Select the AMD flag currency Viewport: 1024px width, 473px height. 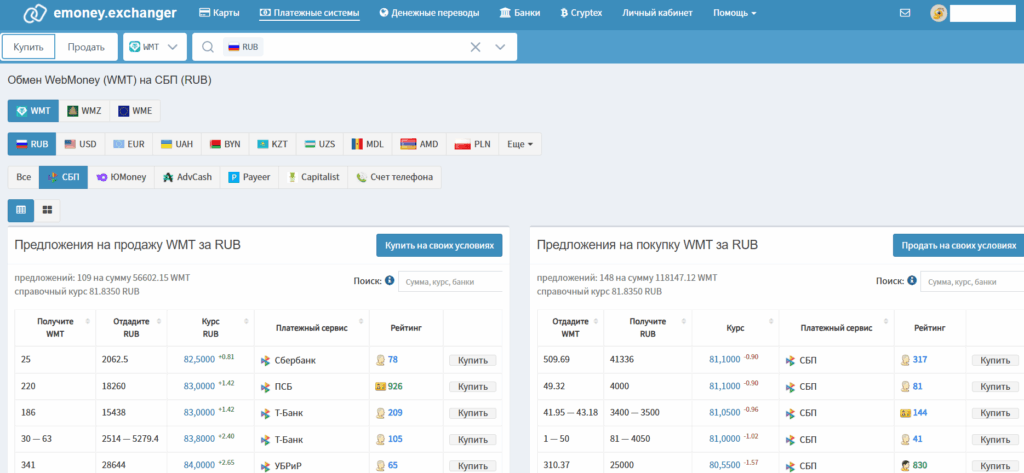[419, 144]
